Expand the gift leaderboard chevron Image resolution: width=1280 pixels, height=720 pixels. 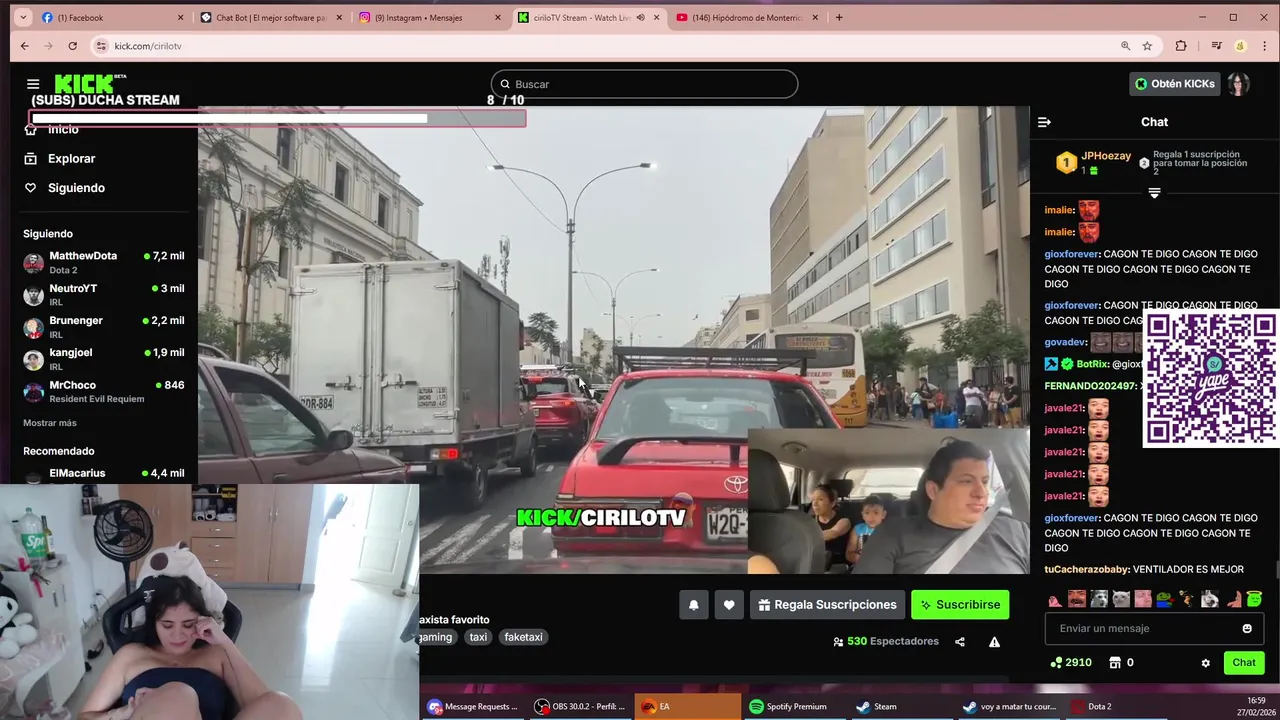coord(1154,193)
